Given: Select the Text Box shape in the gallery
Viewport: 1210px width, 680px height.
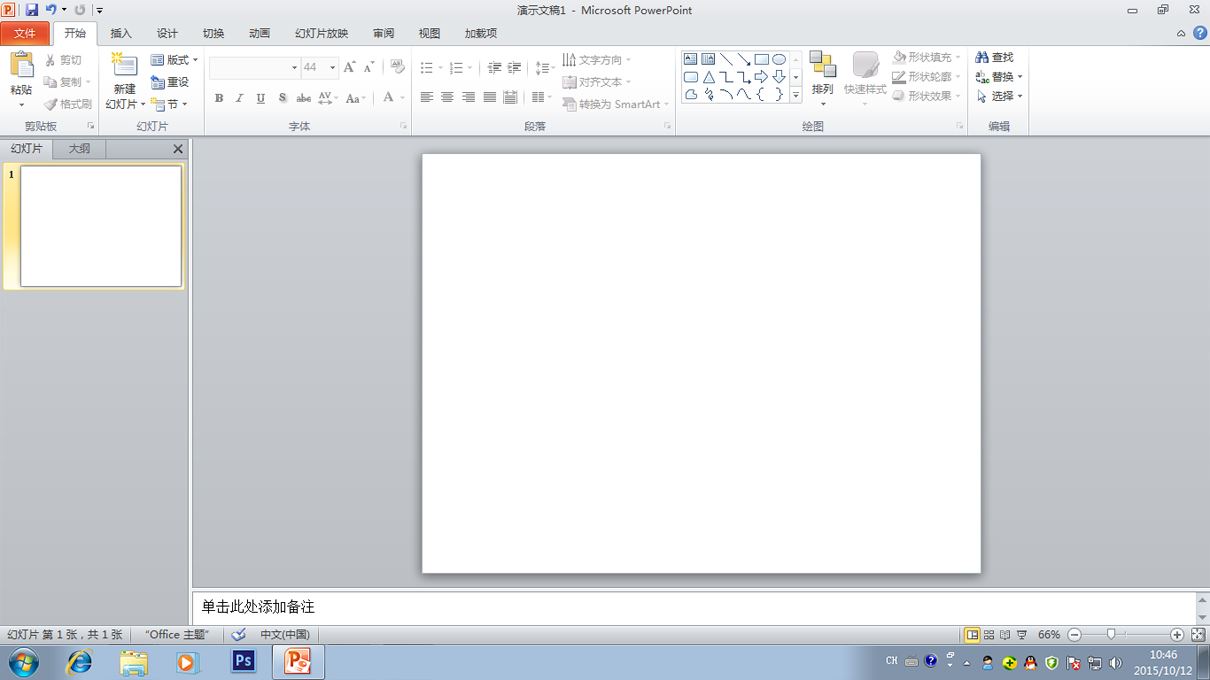Looking at the screenshot, I should pos(691,59).
